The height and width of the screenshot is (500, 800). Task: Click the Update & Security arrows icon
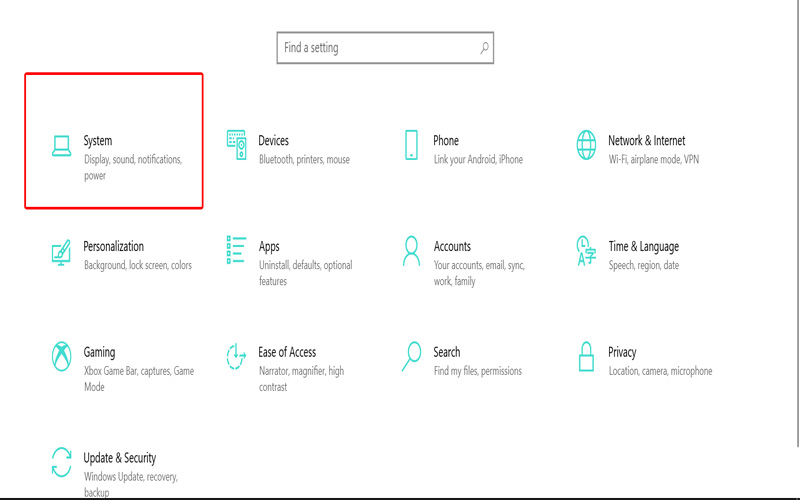point(62,462)
